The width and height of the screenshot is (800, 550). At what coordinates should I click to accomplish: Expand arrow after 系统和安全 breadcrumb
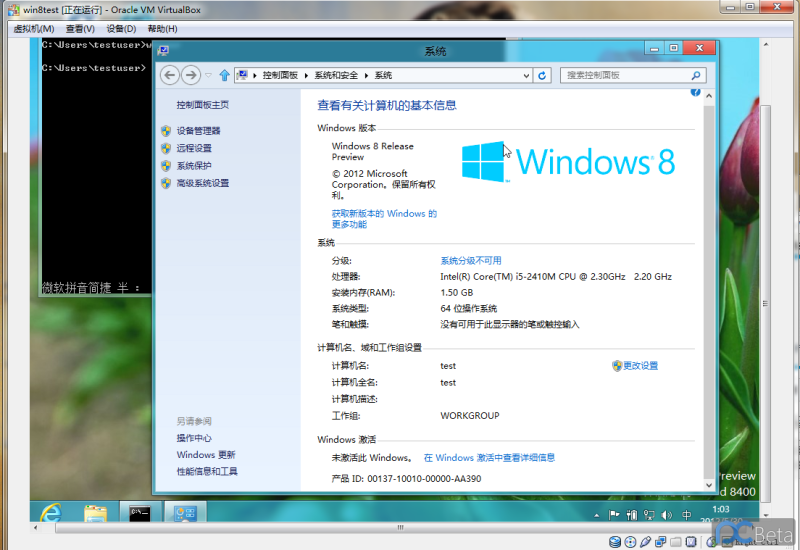point(366,76)
